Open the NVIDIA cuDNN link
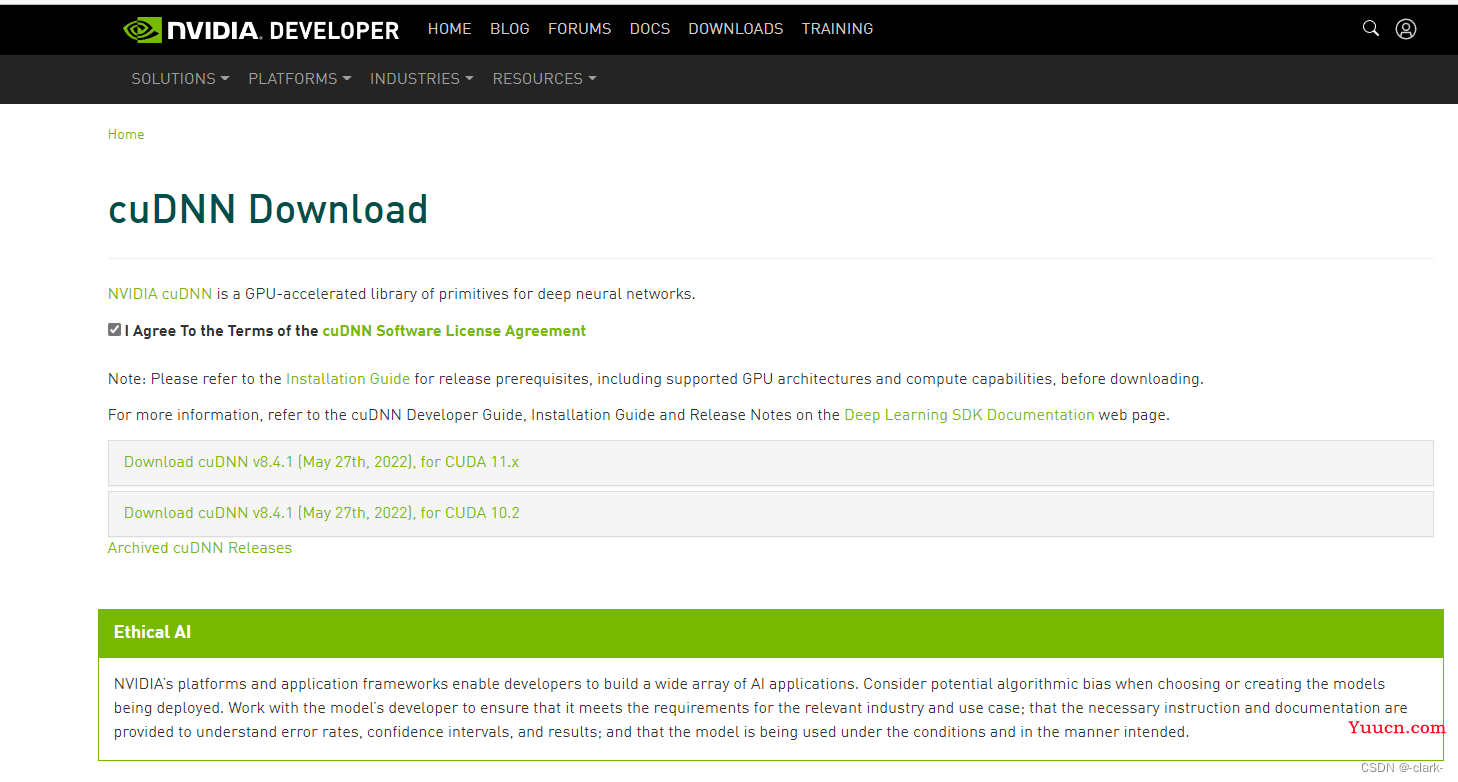1458x782 pixels. [x=160, y=294]
